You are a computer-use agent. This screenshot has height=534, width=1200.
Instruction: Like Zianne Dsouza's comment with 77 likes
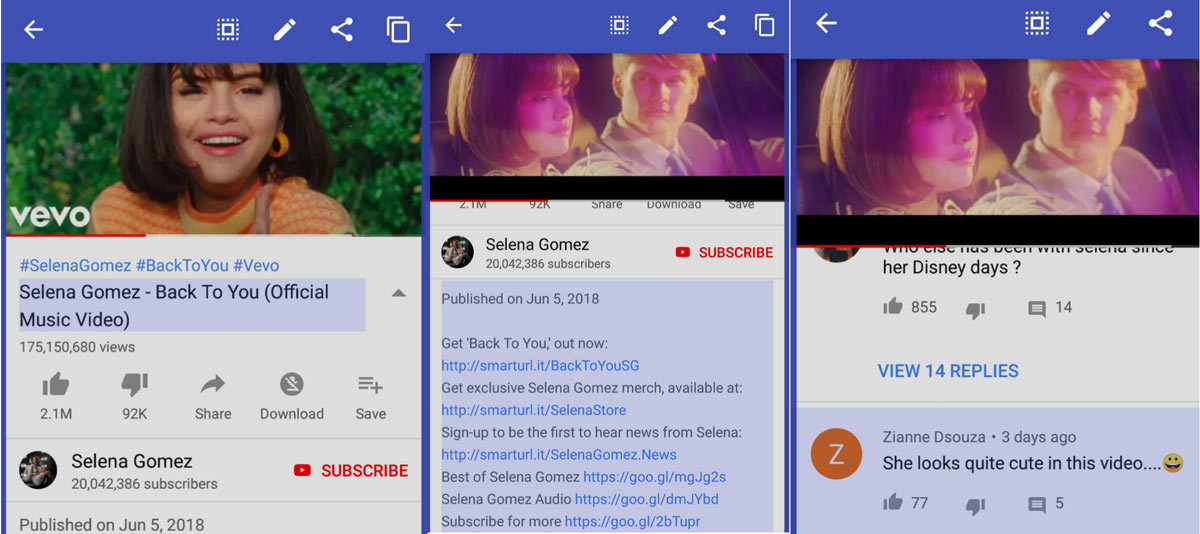(x=893, y=503)
